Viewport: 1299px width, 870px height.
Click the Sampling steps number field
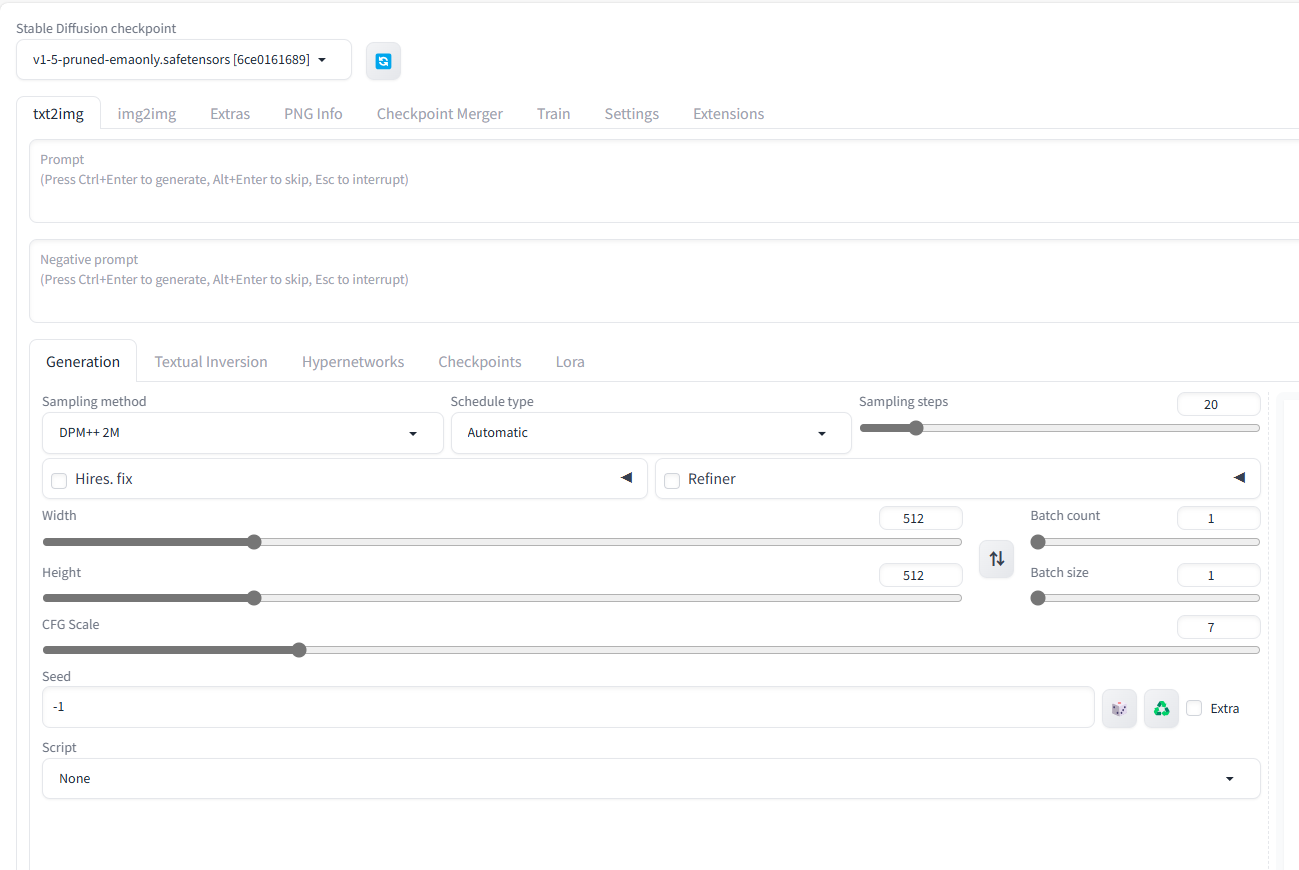click(1218, 405)
